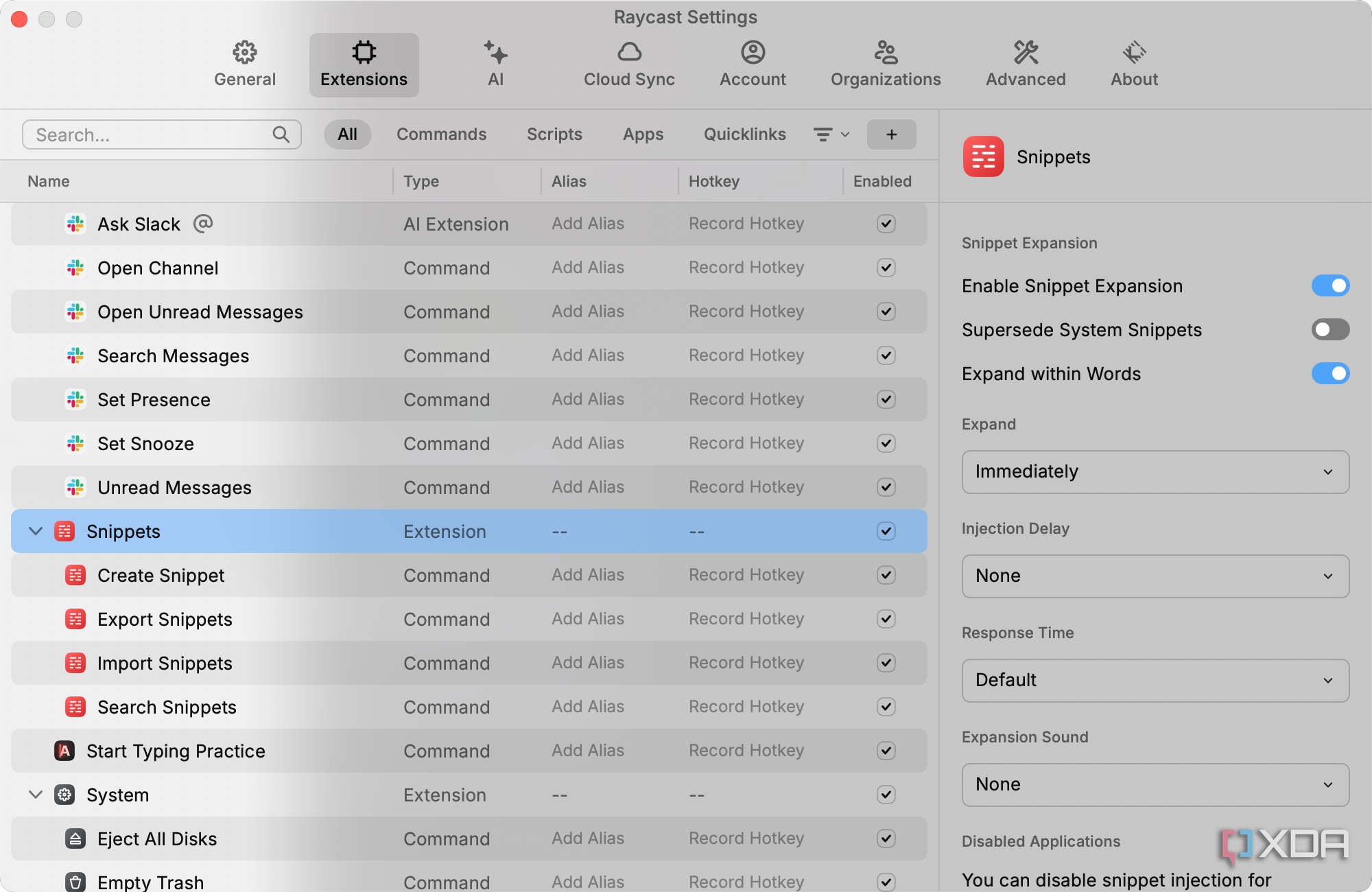
Task: Click the red icon beside Create Snippet
Action: pyautogui.click(x=75, y=575)
